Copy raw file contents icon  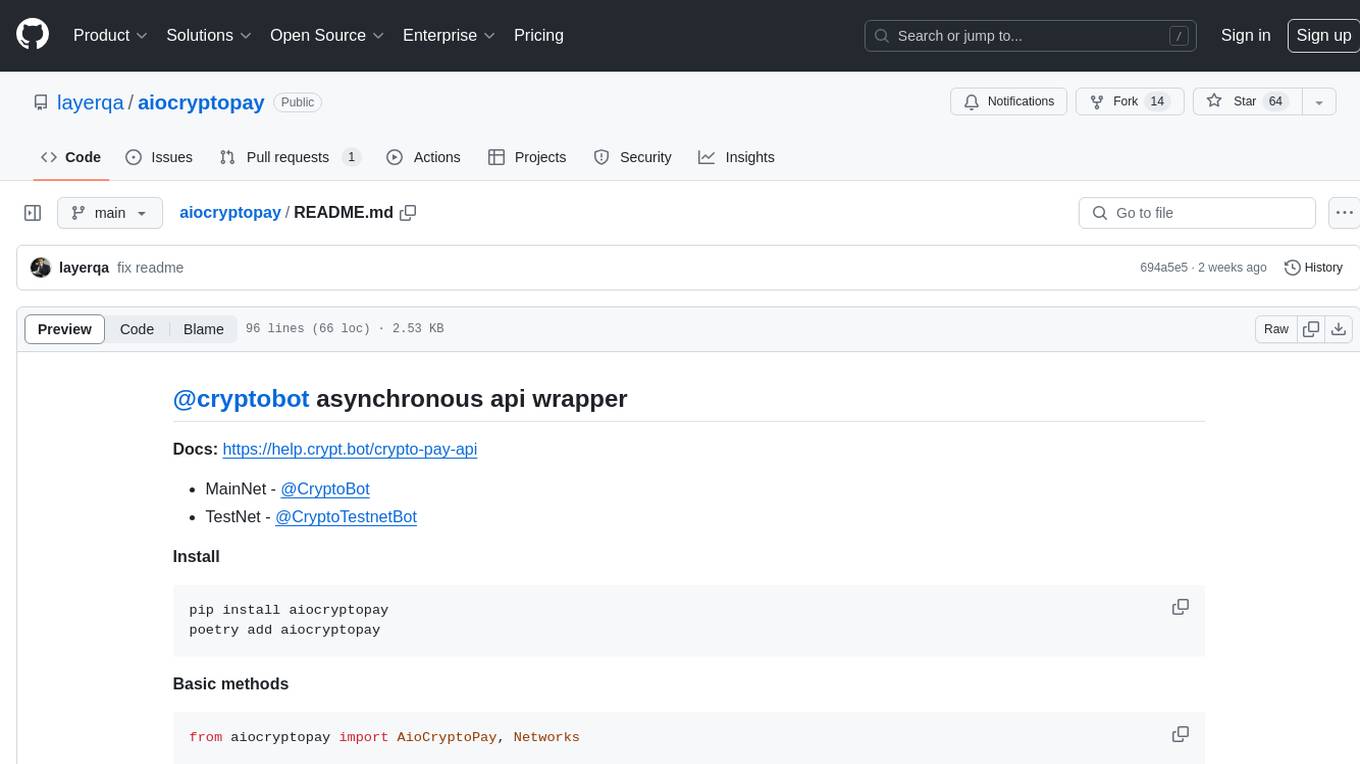[1310, 329]
